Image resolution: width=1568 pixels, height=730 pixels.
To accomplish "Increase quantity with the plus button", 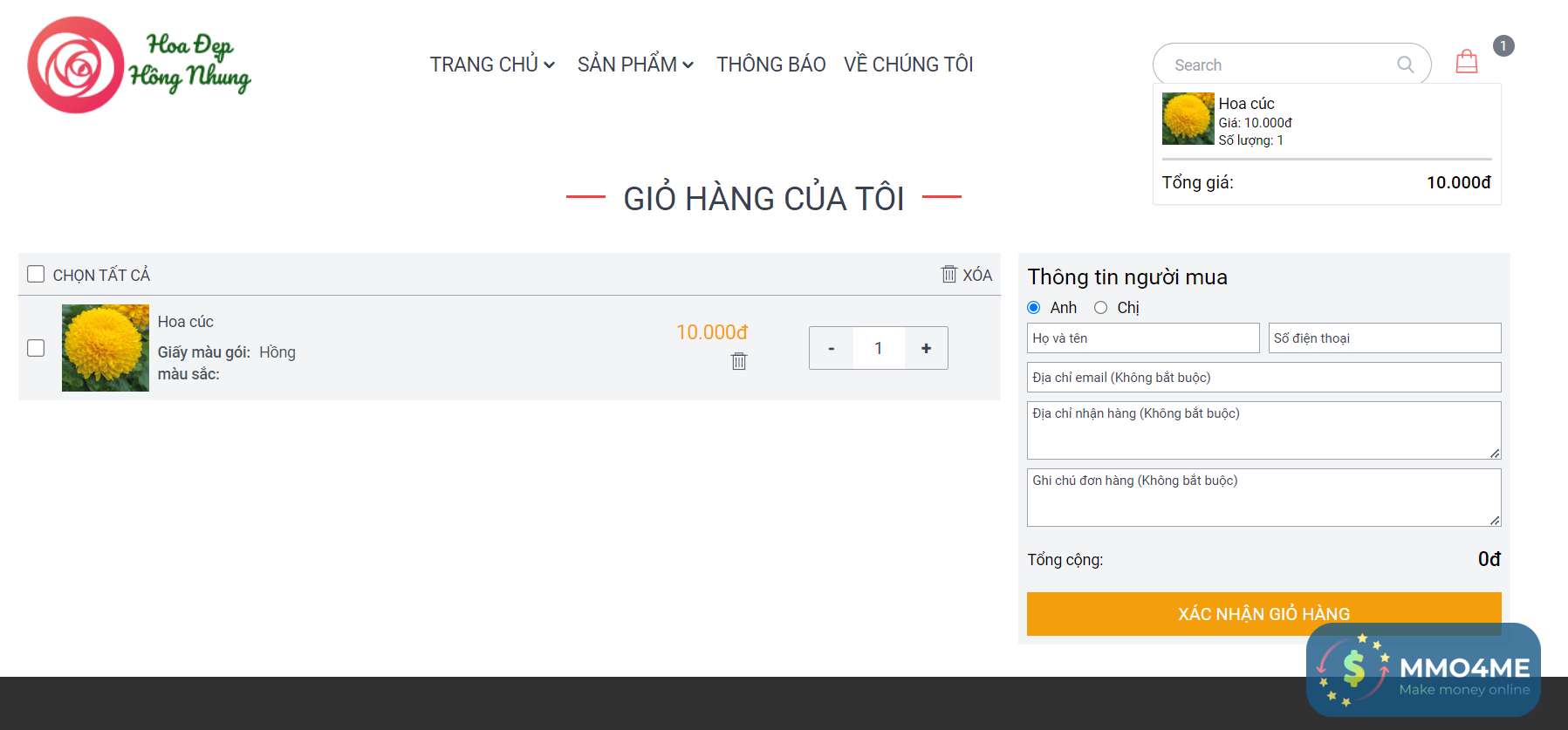I will [926, 348].
